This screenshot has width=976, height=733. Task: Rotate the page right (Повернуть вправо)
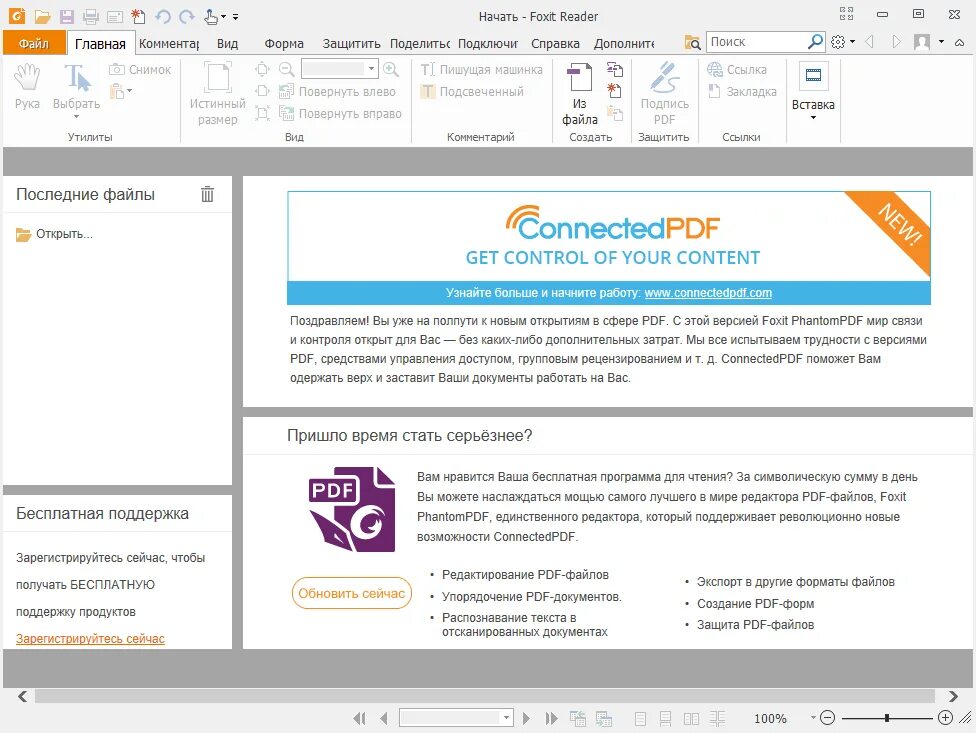tap(340, 113)
